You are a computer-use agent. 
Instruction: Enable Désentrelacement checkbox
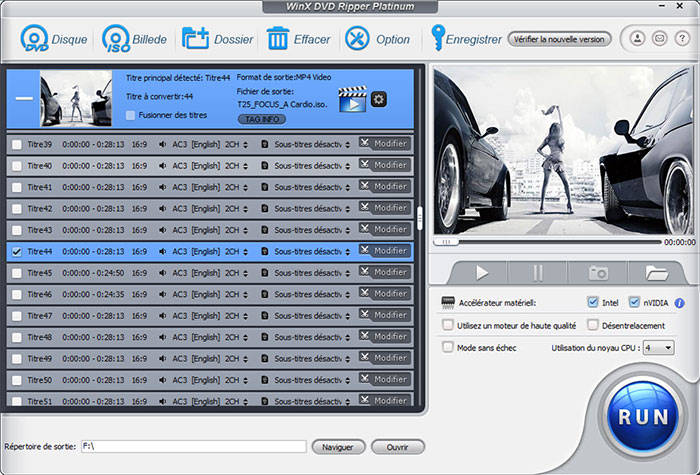[593, 324]
